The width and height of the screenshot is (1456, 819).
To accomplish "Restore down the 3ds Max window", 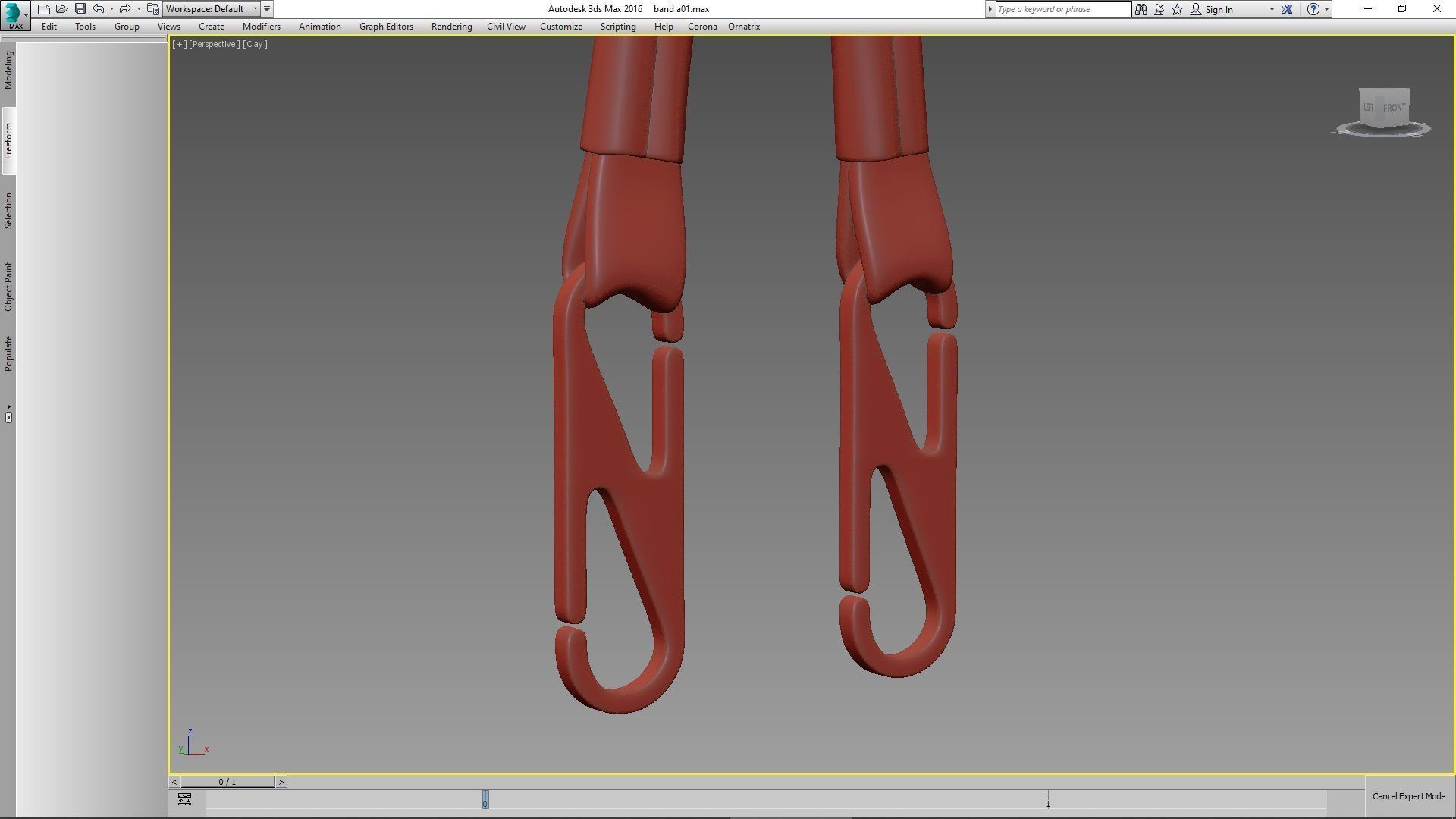I will pyautogui.click(x=1402, y=9).
